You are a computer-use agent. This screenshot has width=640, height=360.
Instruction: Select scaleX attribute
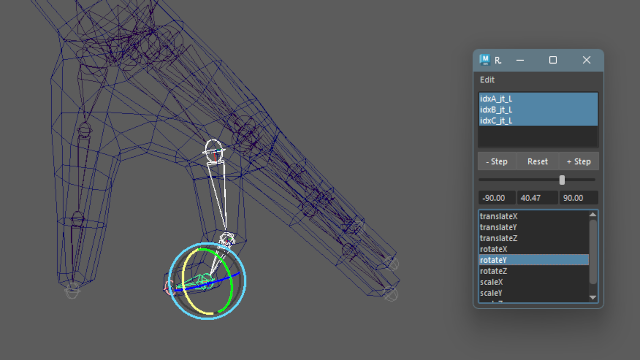[534, 282]
